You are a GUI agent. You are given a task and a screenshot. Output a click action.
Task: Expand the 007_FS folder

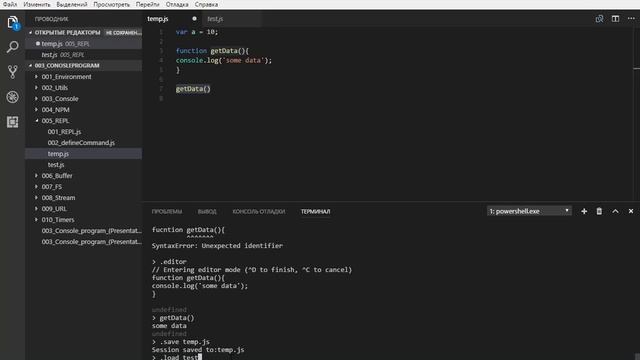pos(36,187)
